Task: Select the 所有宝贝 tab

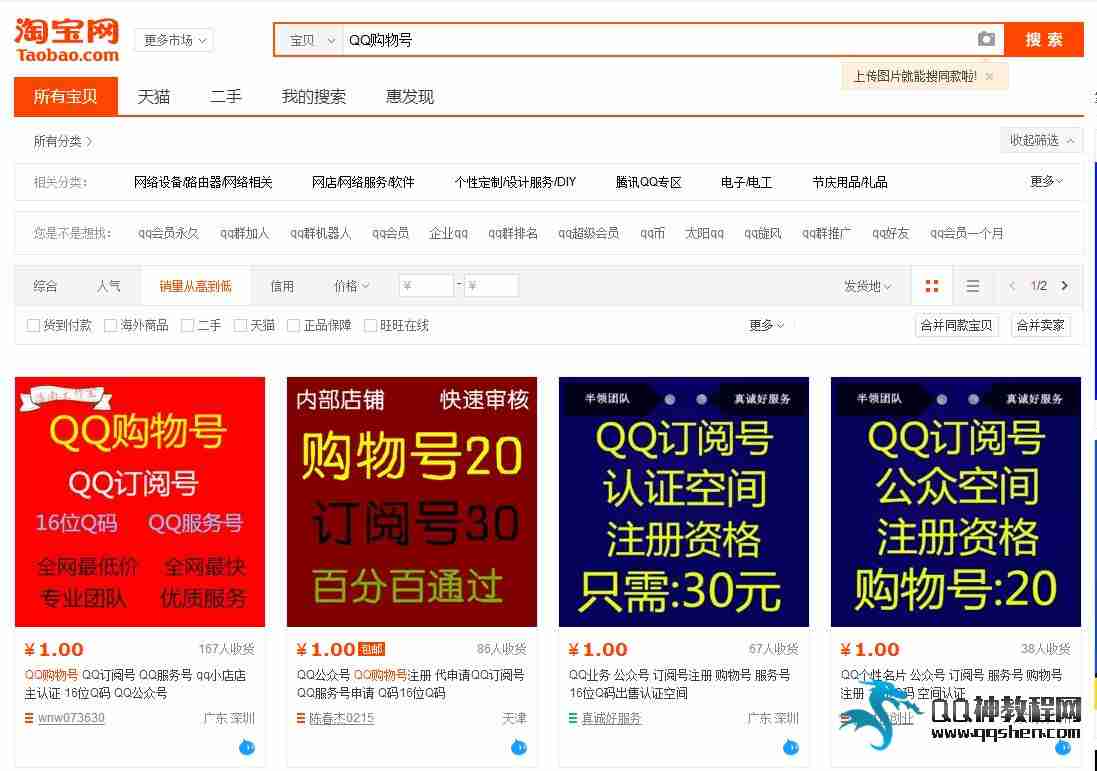Action: tap(66, 96)
